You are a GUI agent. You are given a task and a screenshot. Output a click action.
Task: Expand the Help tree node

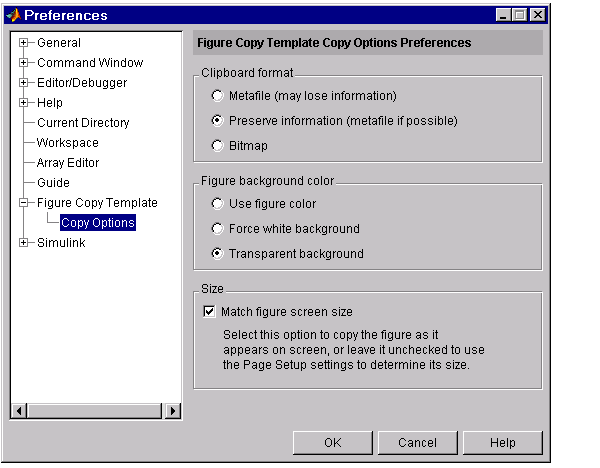[x=23, y=103]
